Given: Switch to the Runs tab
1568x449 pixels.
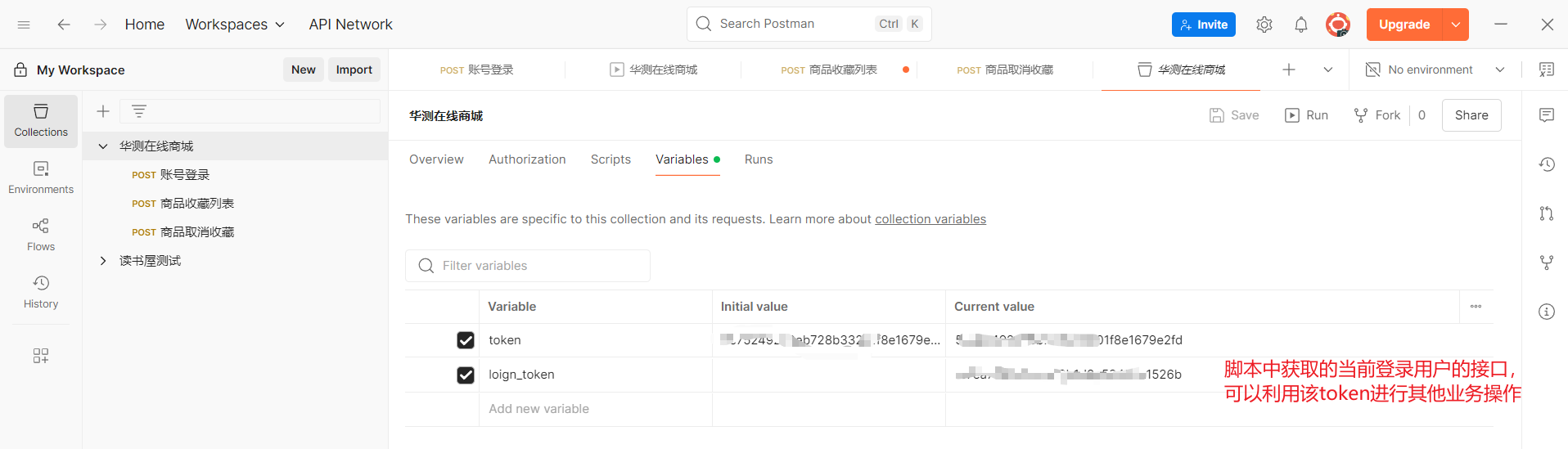Looking at the screenshot, I should (x=759, y=159).
